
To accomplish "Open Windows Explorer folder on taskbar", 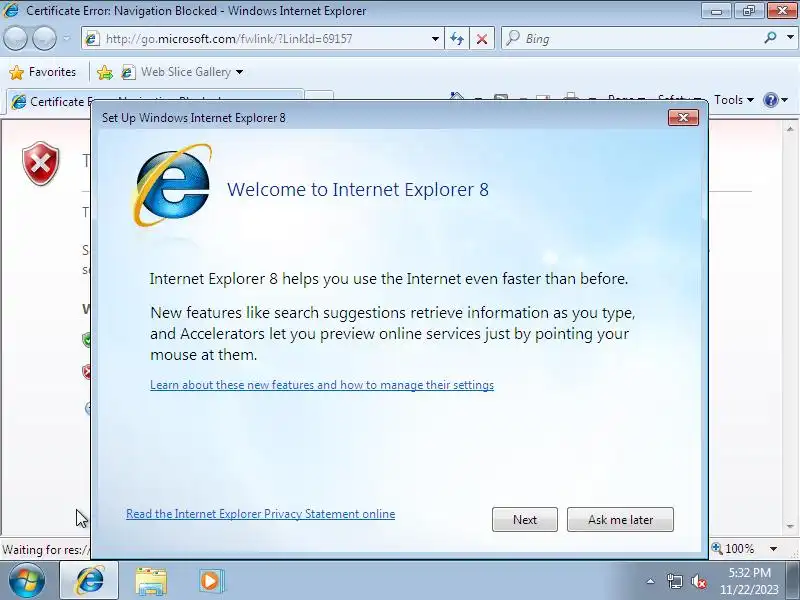I will [151, 581].
